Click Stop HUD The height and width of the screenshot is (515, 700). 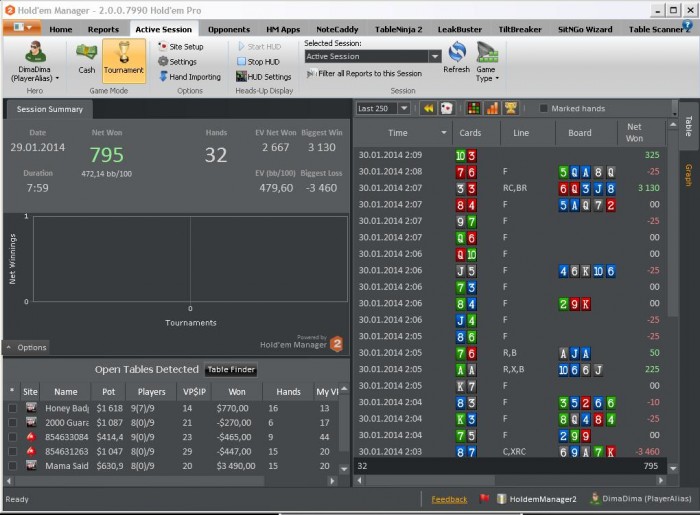pos(258,62)
